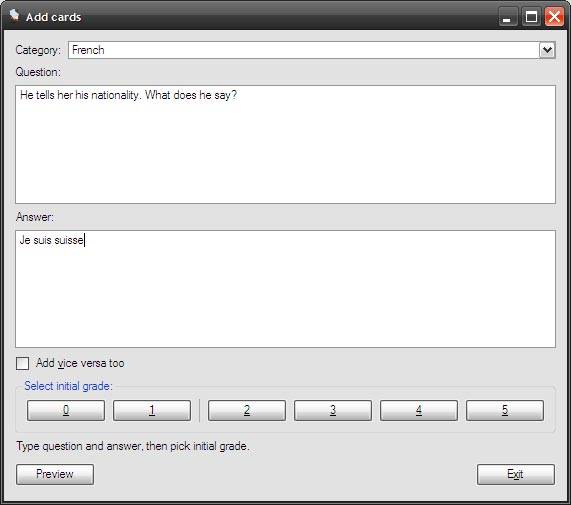Open the card Preview

click(x=55, y=474)
